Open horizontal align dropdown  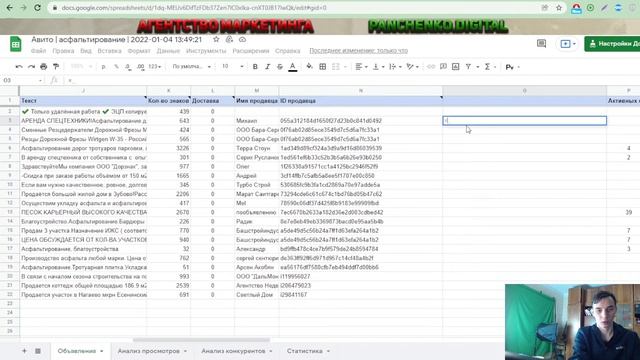pos(361,67)
